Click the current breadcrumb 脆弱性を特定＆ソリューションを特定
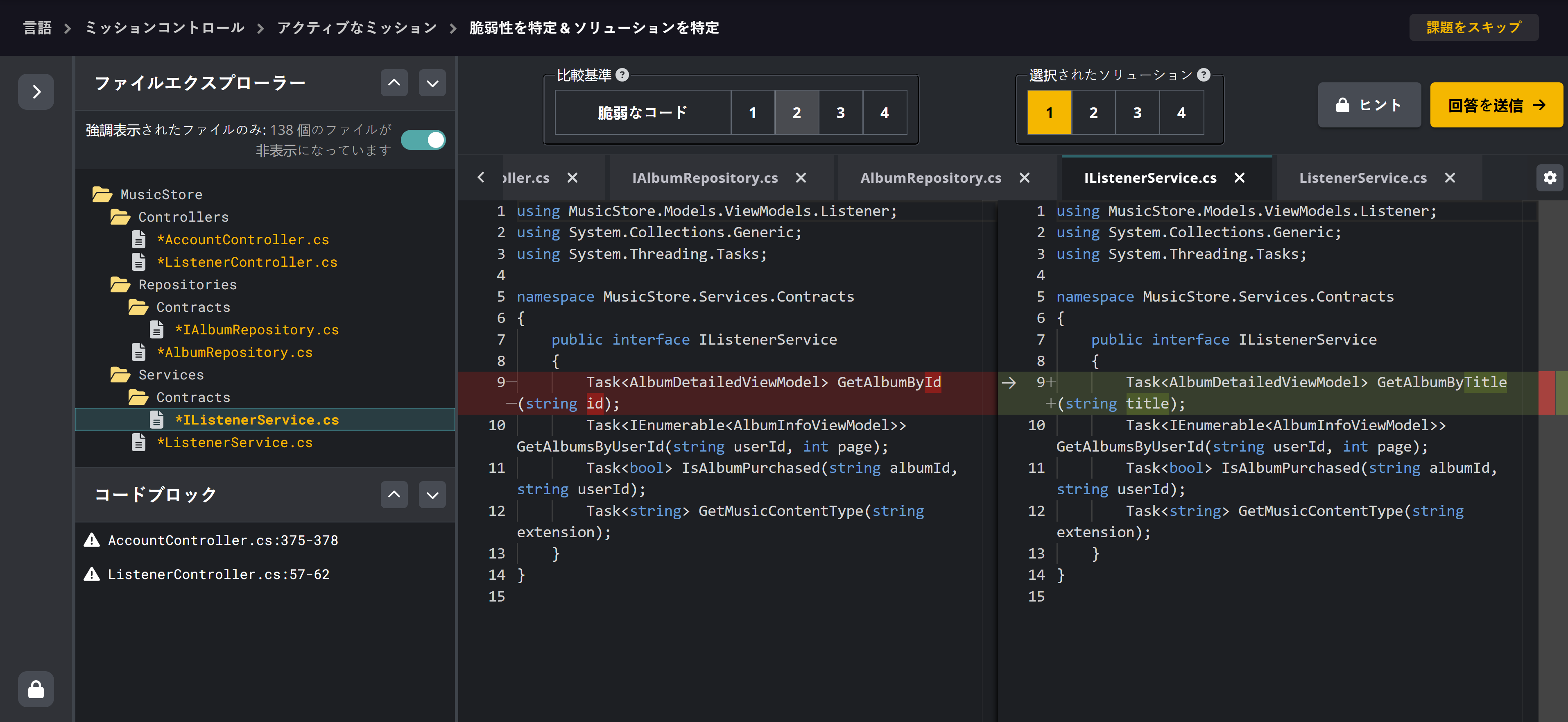The height and width of the screenshot is (722, 1568). [593, 28]
